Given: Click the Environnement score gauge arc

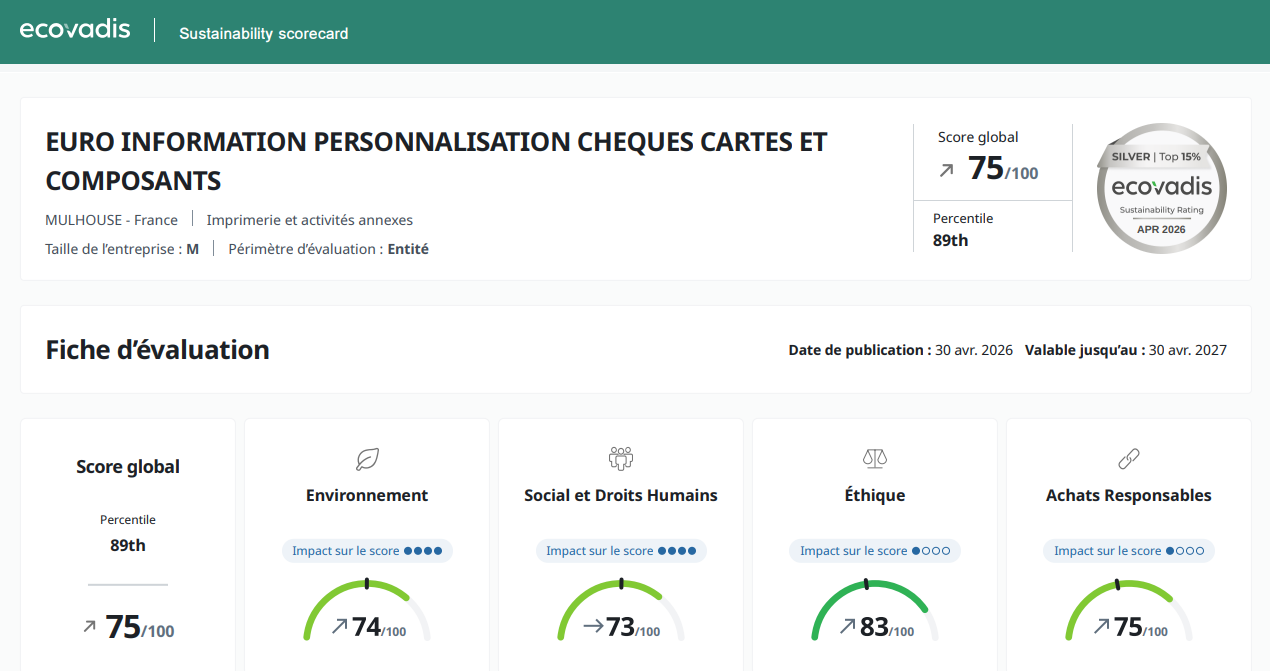Looking at the screenshot, I should click(367, 609).
